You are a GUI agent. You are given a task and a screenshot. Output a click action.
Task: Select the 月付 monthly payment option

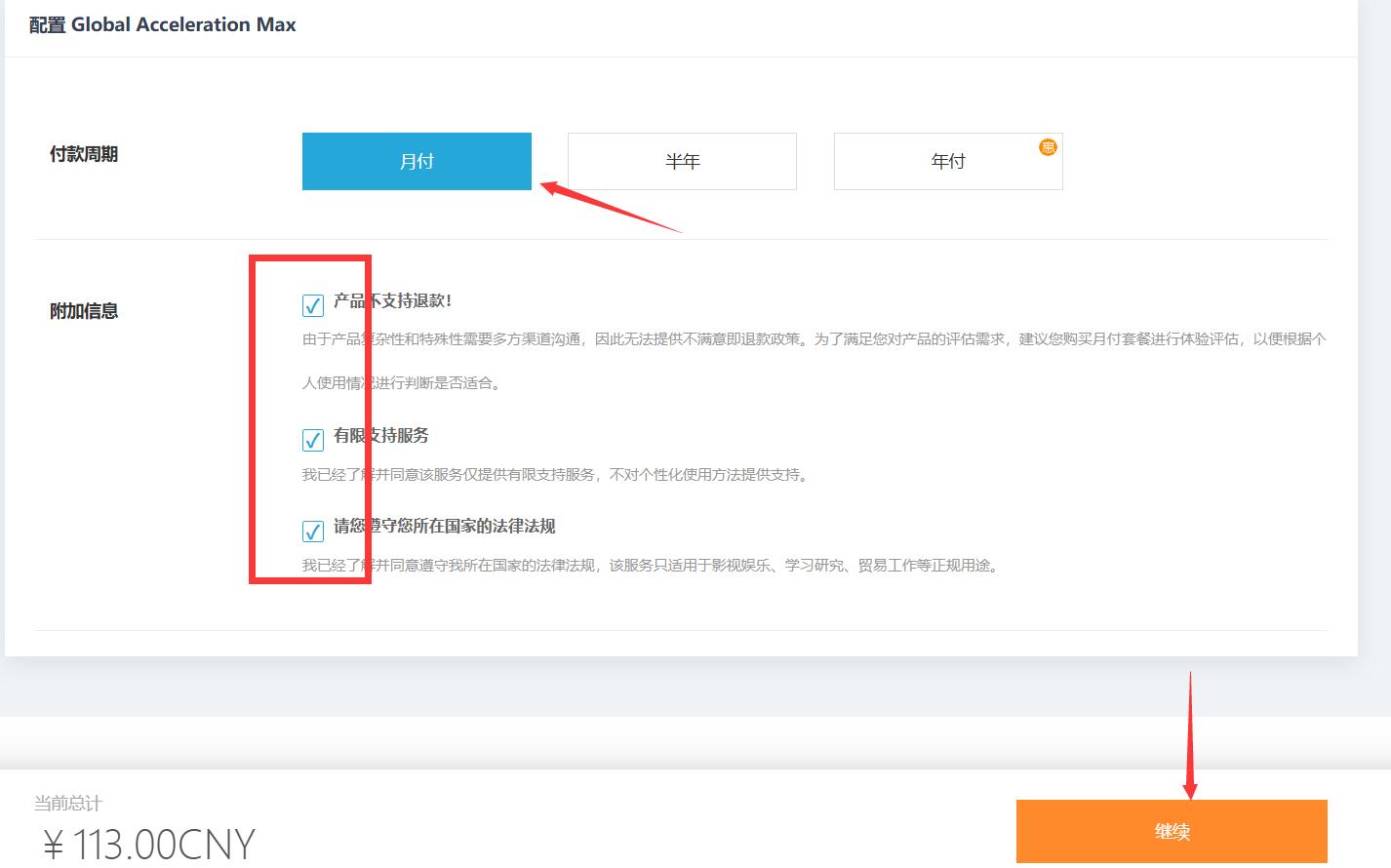pyautogui.click(x=417, y=161)
